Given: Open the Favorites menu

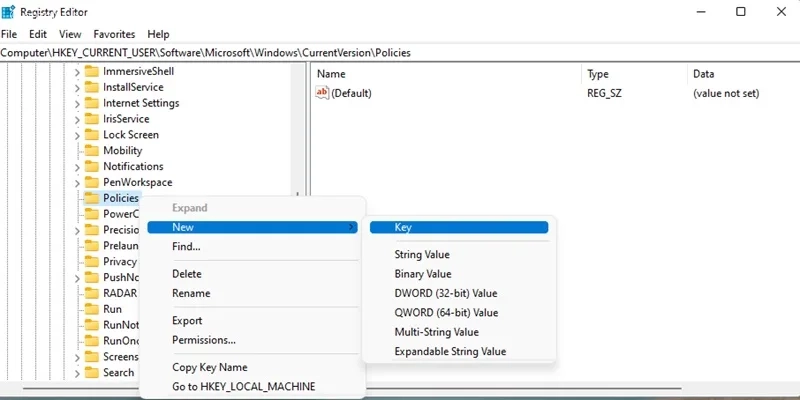Looking at the screenshot, I should [x=114, y=34].
